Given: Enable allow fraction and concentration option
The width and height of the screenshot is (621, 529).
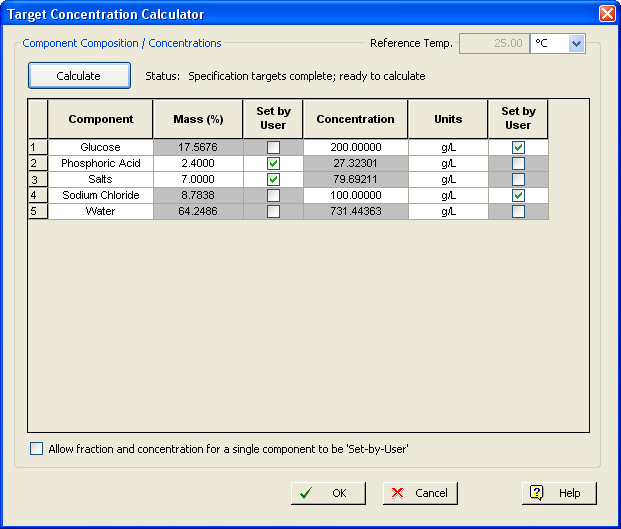Looking at the screenshot, I should 37,449.
